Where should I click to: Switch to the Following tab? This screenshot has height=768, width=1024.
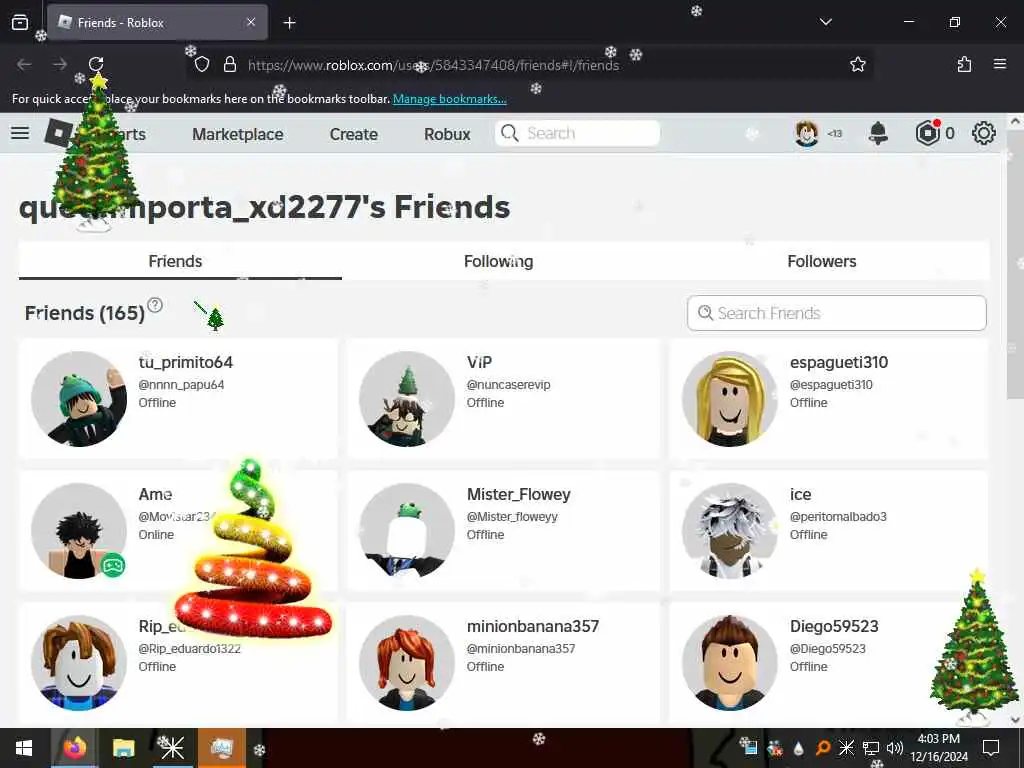click(x=498, y=261)
